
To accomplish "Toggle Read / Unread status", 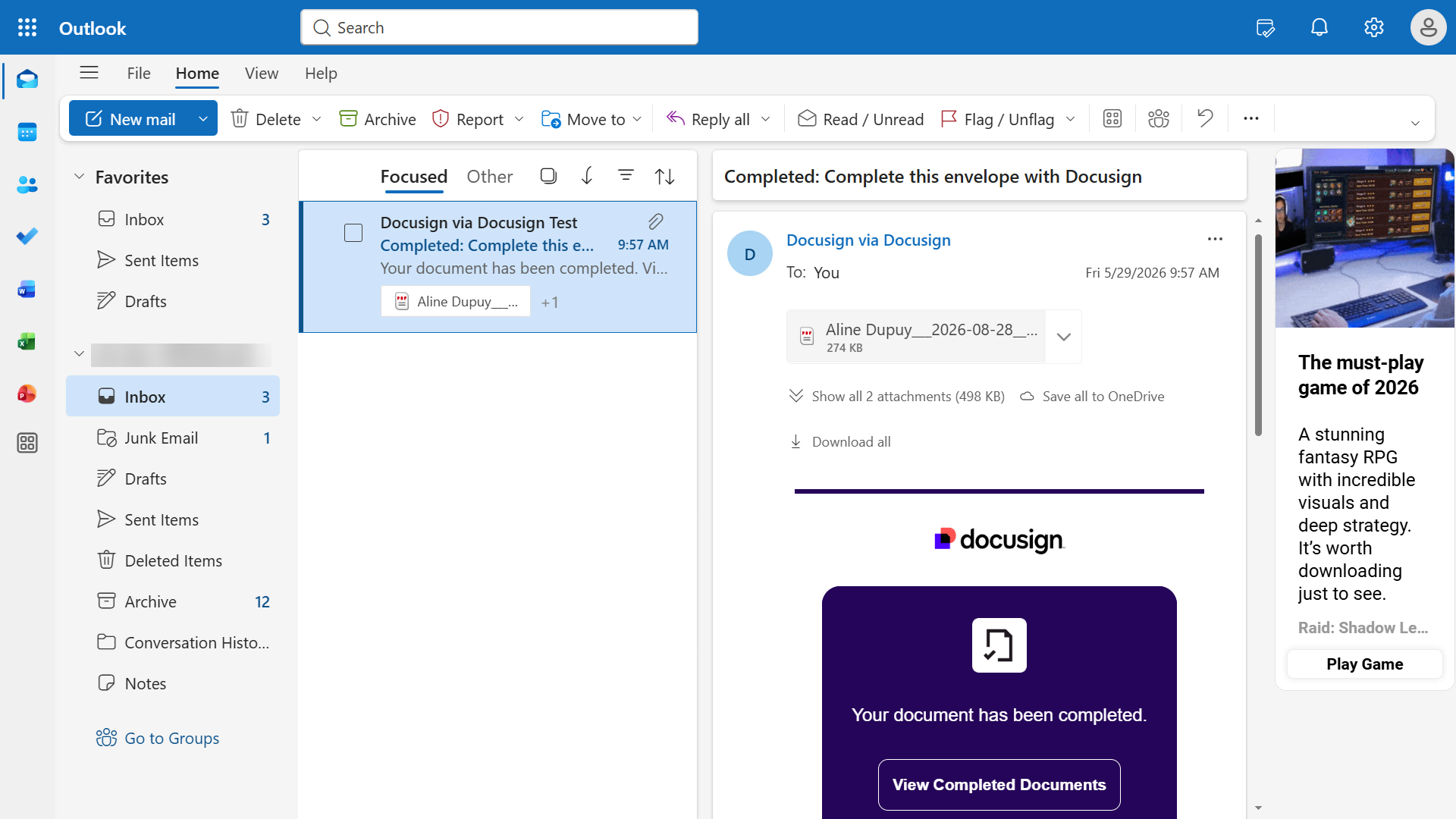I will pyautogui.click(x=861, y=119).
